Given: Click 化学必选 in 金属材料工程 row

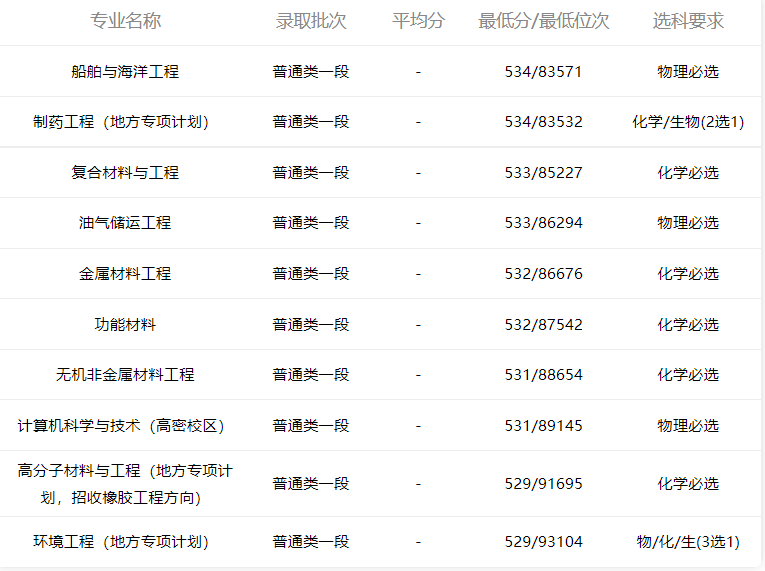Looking at the screenshot, I should coord(688,274).
